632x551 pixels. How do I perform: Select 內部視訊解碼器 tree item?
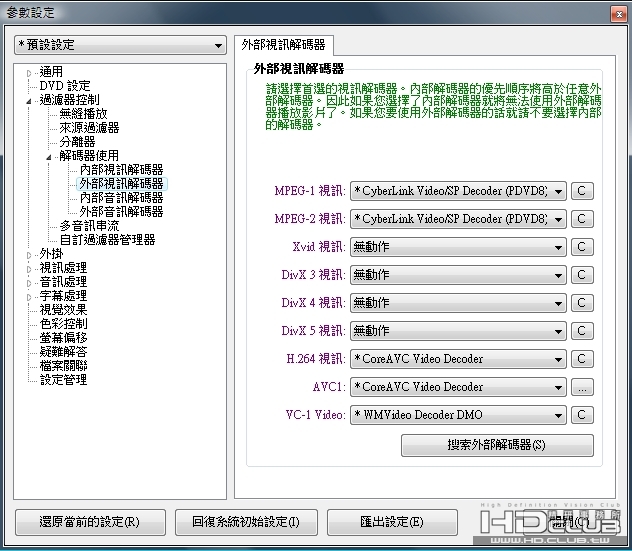pos(121,170)
